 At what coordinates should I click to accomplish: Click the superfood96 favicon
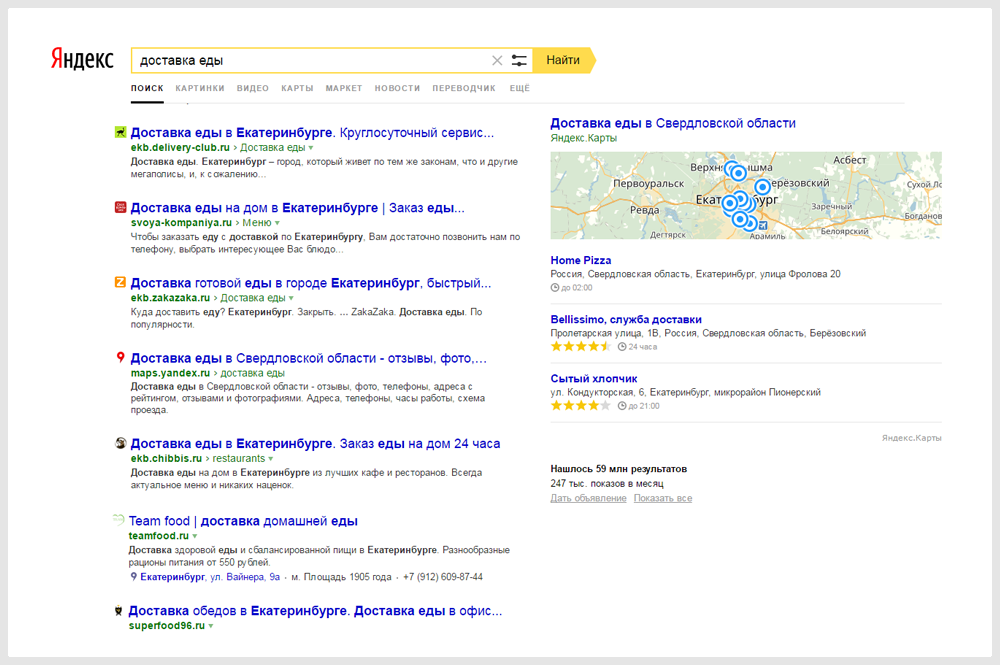pyautogui.click(x=119, y=611)
